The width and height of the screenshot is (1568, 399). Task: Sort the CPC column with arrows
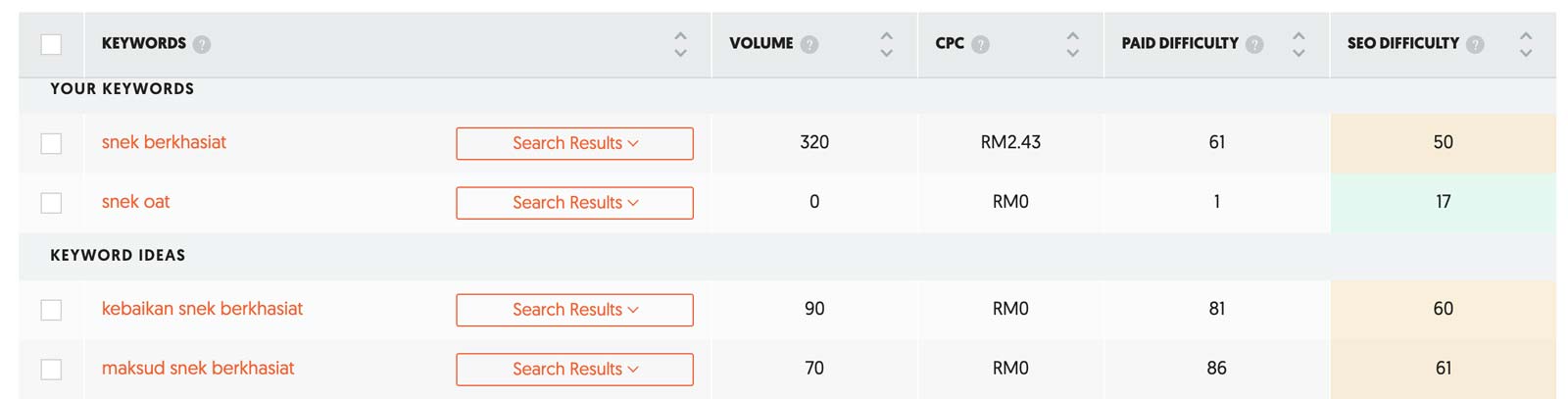point(1073,44)
